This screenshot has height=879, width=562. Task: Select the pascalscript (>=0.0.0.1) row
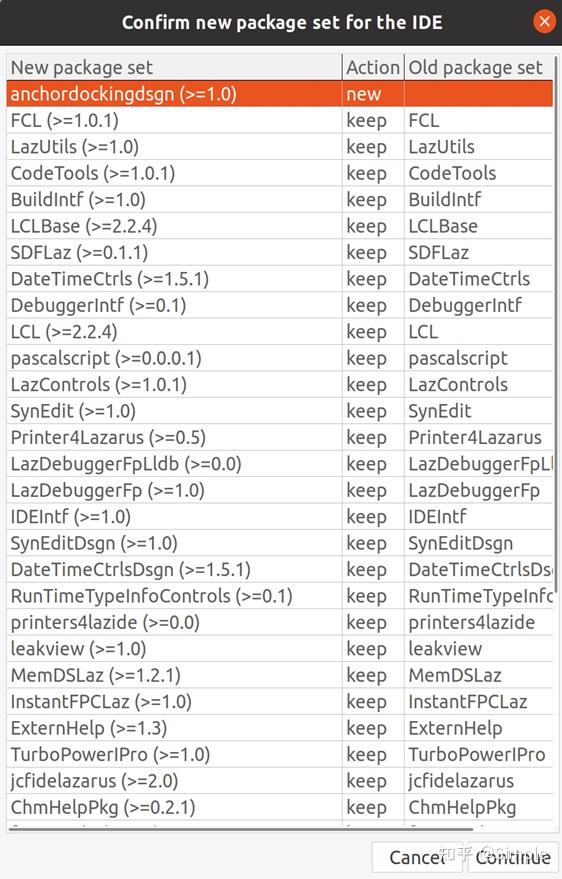click(x=280, y=358)
